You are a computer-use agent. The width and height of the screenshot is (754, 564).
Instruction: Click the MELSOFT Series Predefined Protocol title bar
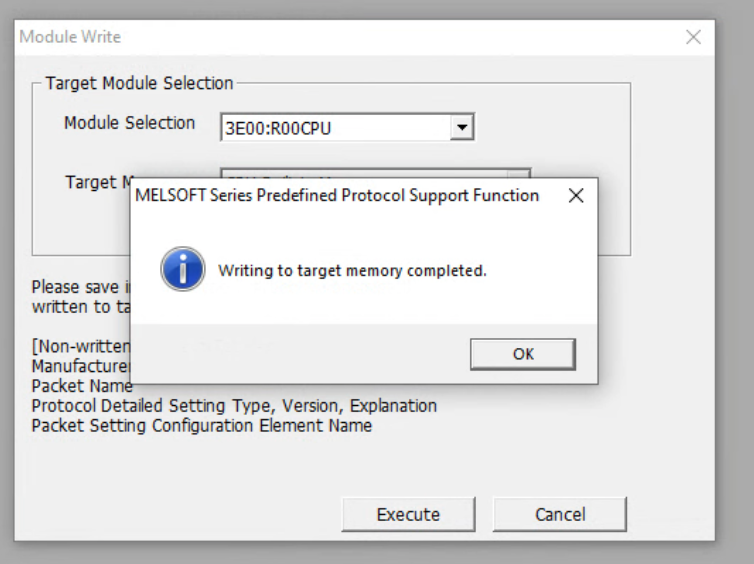pos(337,196)
